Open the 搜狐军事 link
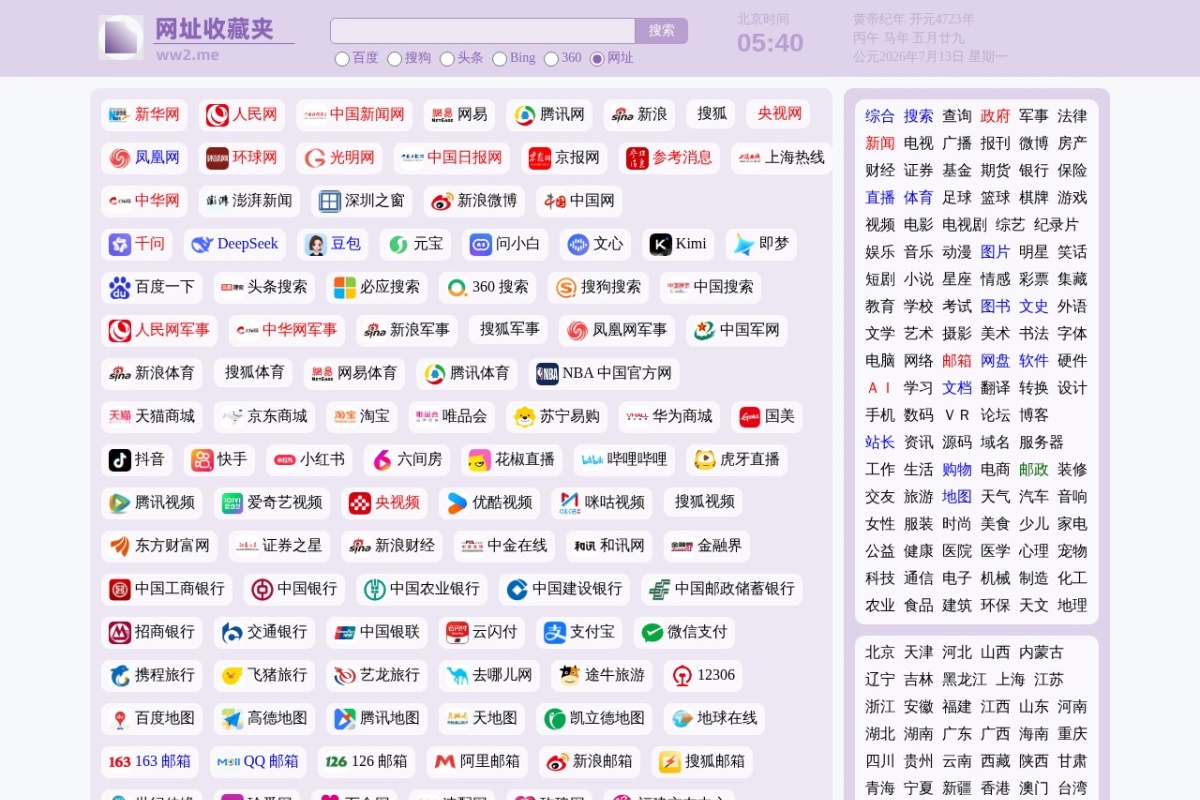Viewport: 1200px width, 800px height. pos(509,329)
